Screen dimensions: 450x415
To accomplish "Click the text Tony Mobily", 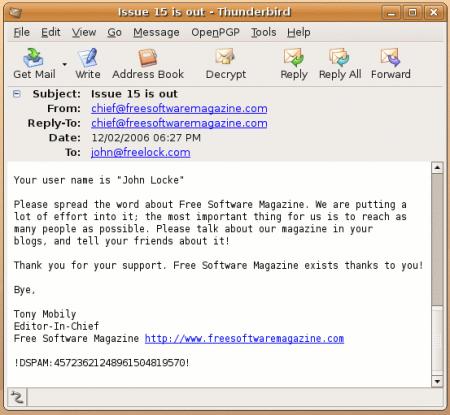I will click(45, 314).
